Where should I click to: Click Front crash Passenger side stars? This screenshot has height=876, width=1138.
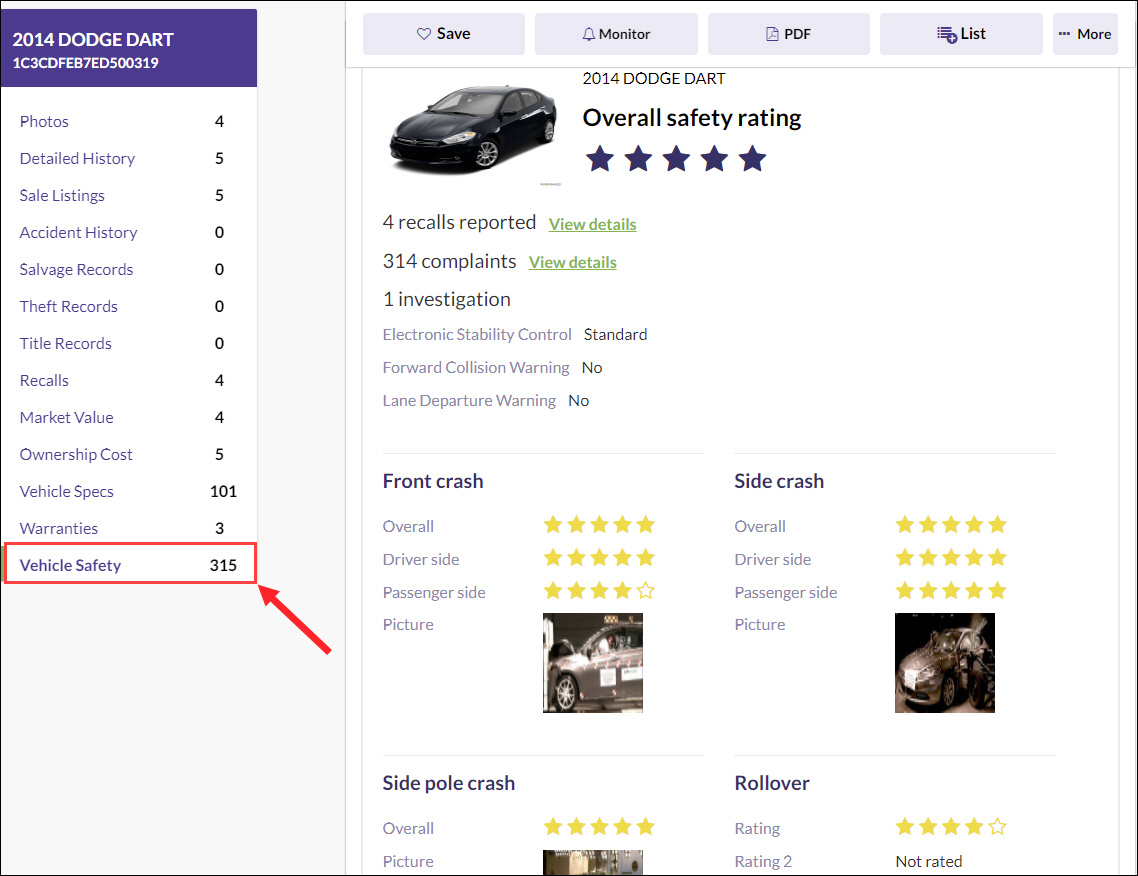(x=599, y=591)
